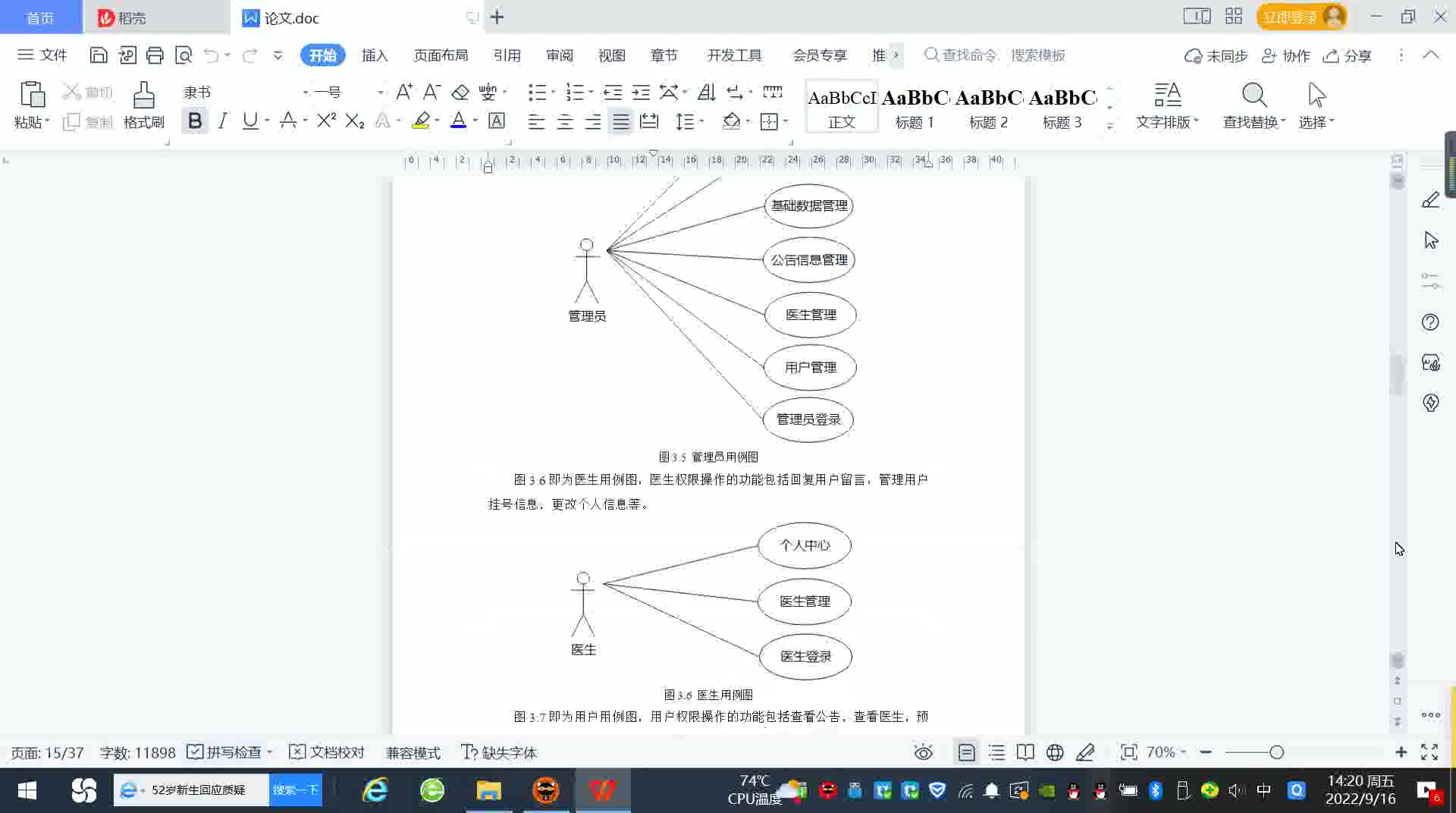
Task: Open Windows Start menu
Action: tap(27, 790)
